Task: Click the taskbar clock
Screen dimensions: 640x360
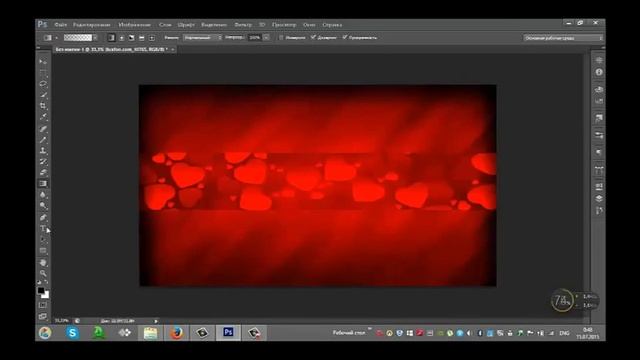Action: pyautogui.click(x=587, y=333)
